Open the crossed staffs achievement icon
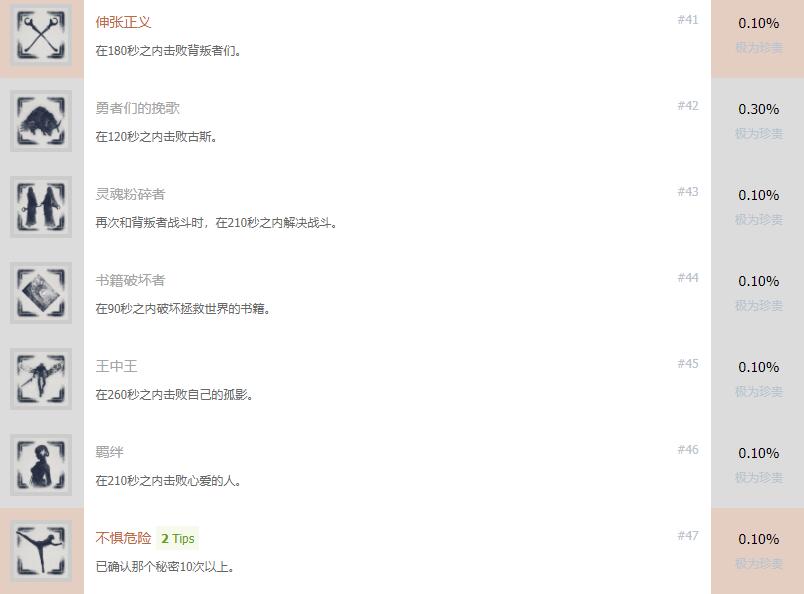 tap(41, 35)
